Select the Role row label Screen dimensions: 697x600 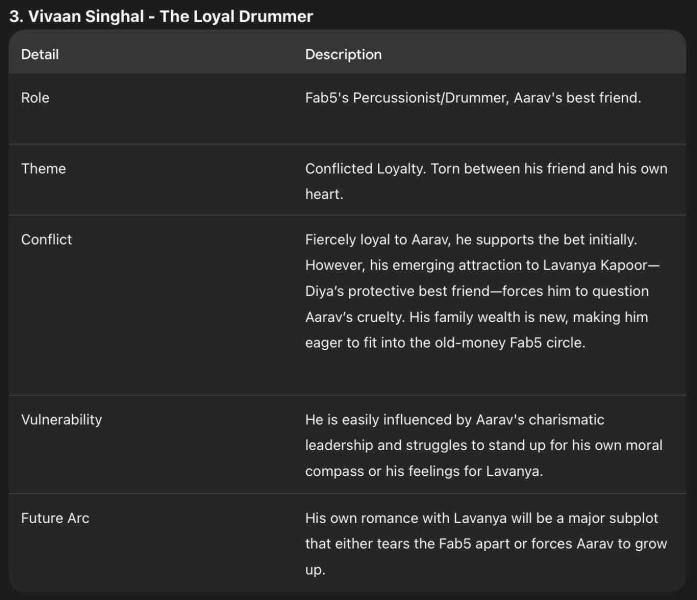pos(35,98)
